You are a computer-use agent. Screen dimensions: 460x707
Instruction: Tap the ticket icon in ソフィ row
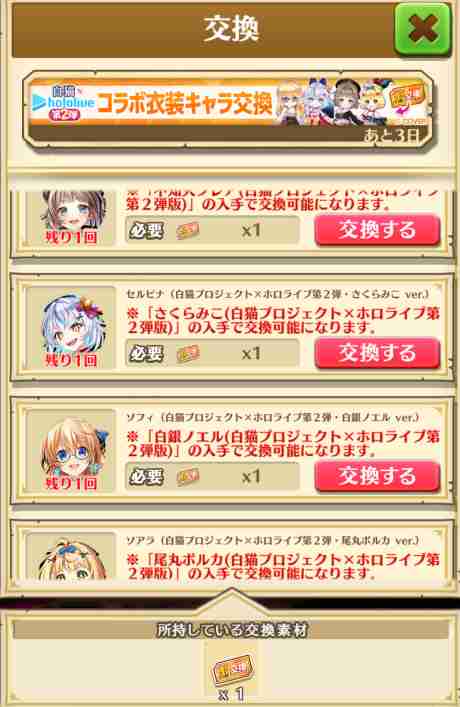point(188,477)
